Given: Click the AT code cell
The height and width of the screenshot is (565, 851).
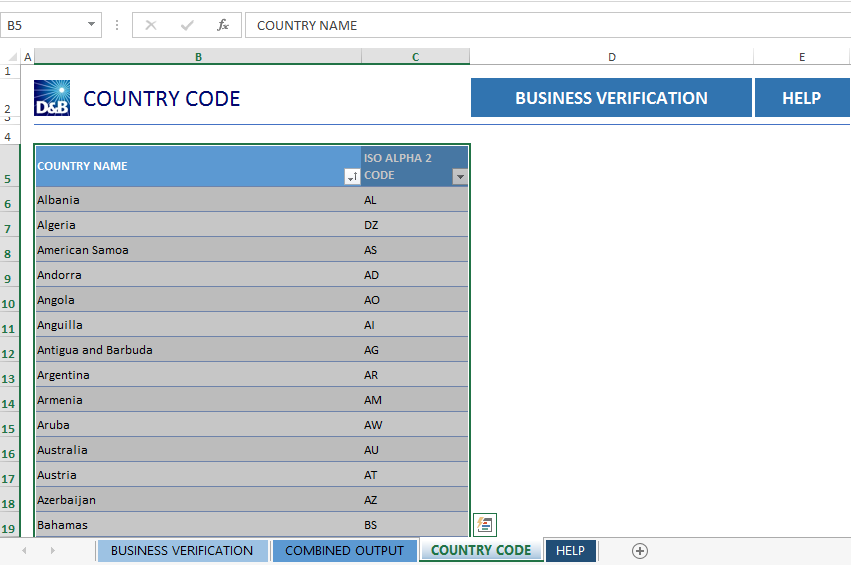Looking at the screenshot, I should point(415,474).
